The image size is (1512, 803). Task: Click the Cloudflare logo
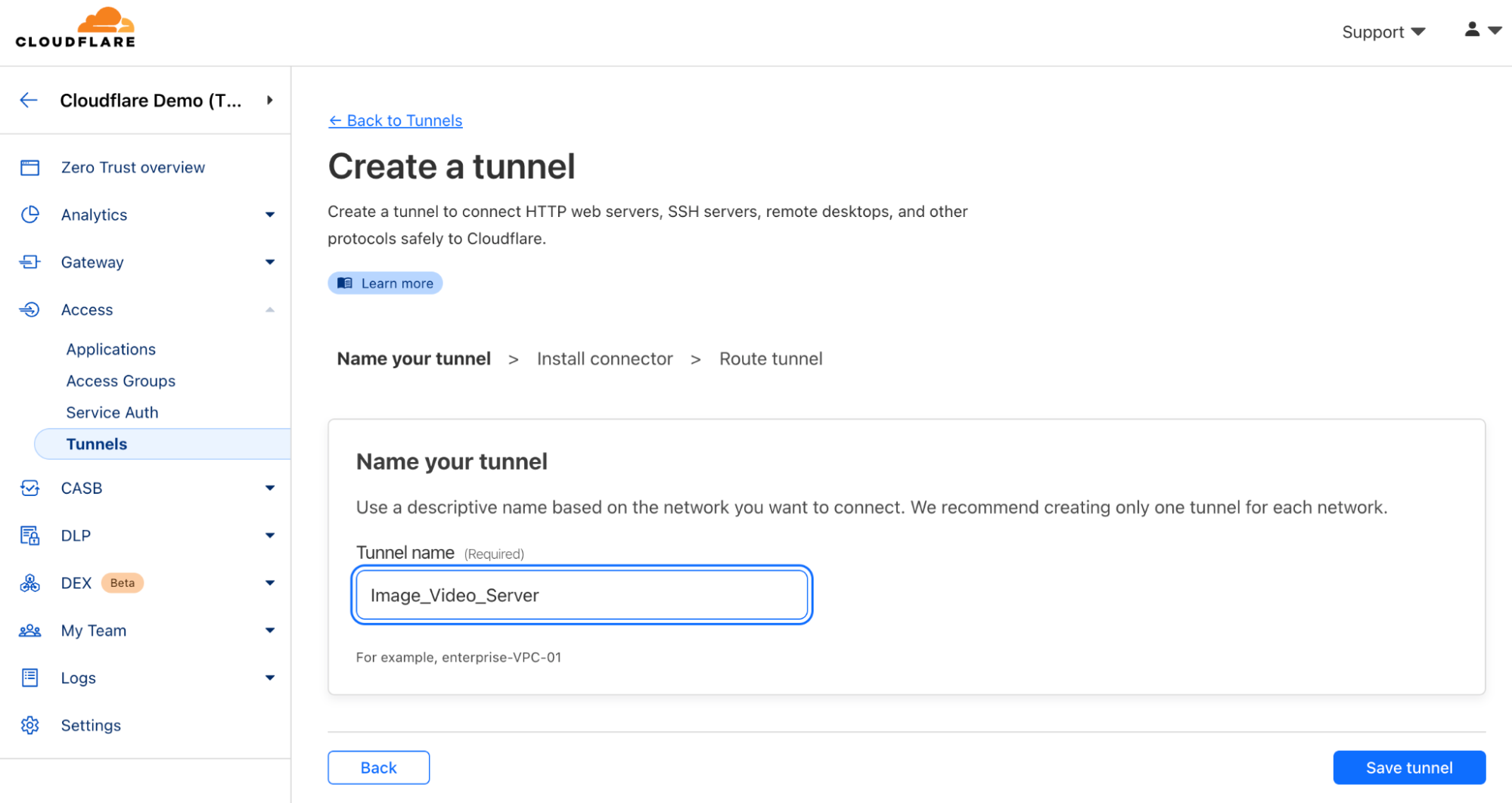pyautogui.click(x=75, y=27)
